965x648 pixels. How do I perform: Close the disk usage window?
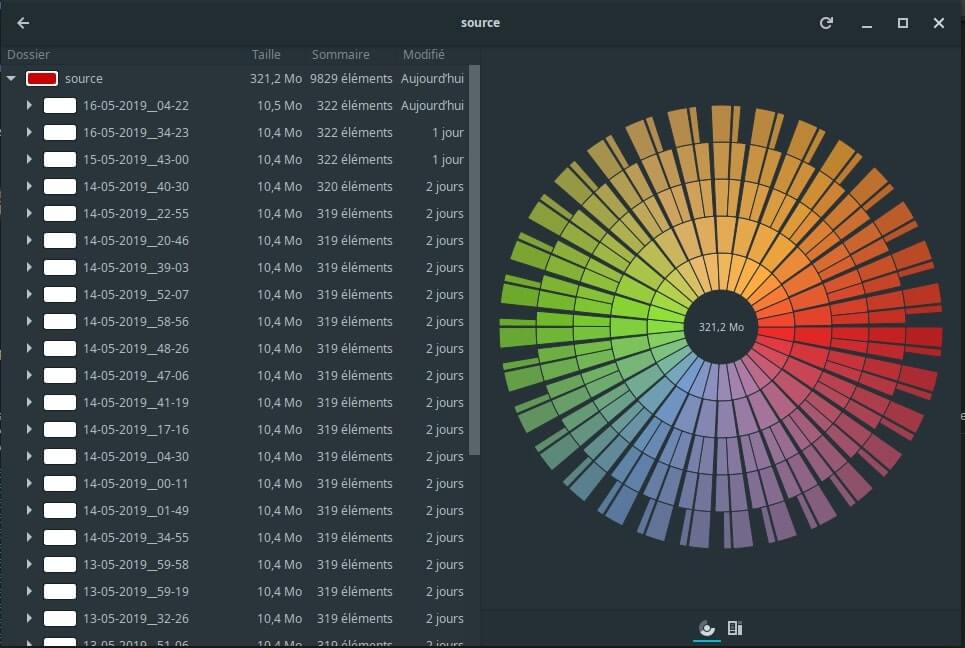(938, 23)
